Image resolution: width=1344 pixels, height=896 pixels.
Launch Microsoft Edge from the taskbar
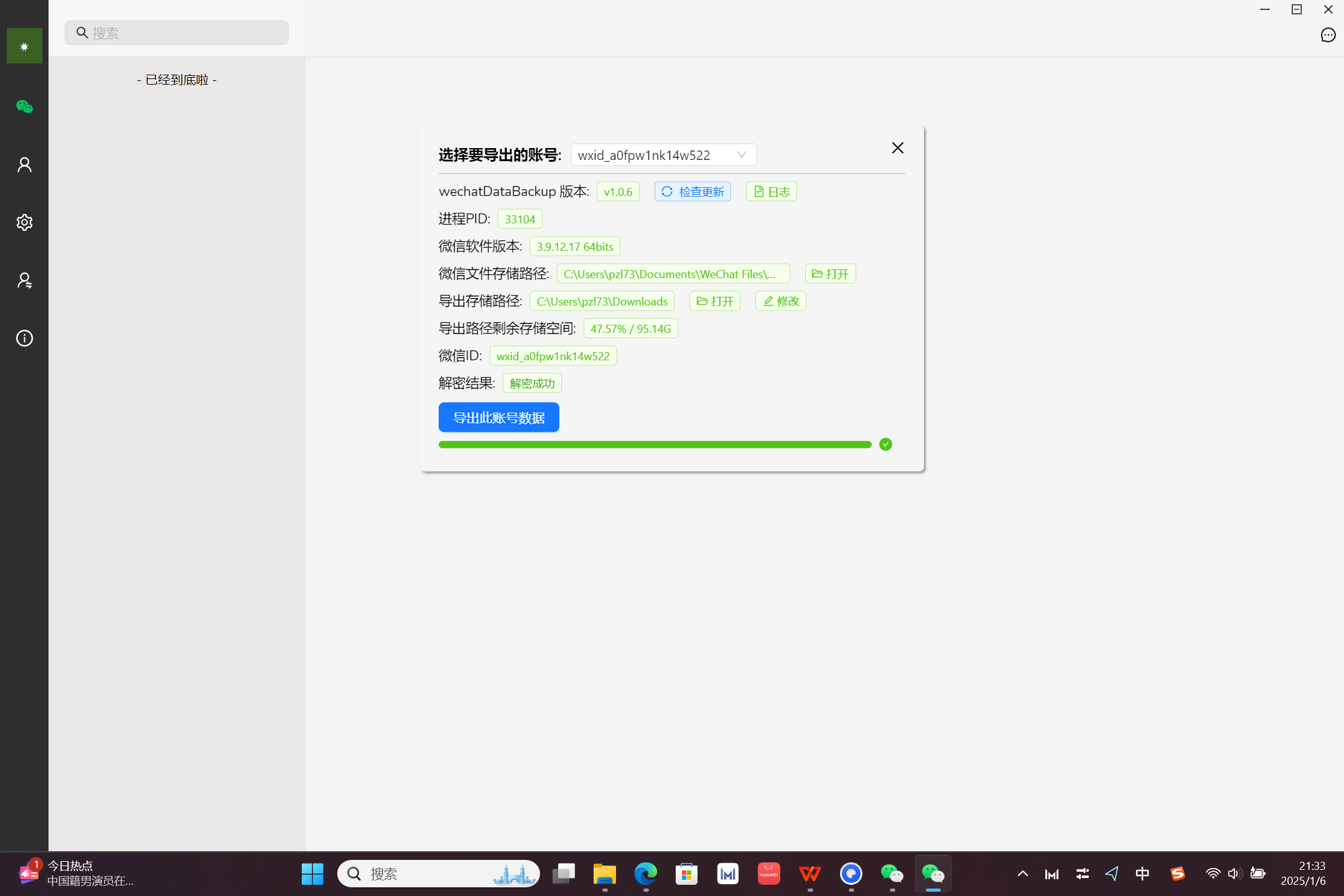[x=646, y=874]
